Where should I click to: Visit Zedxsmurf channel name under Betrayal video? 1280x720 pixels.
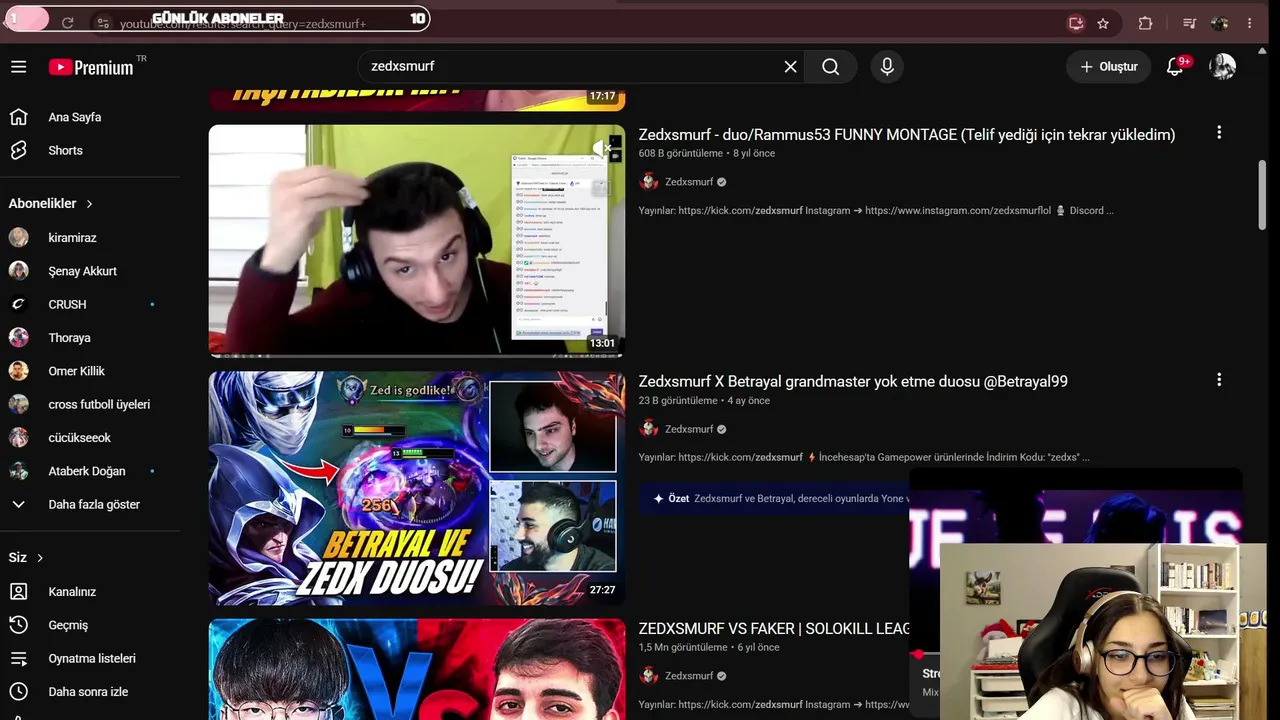tap(689, 429)
